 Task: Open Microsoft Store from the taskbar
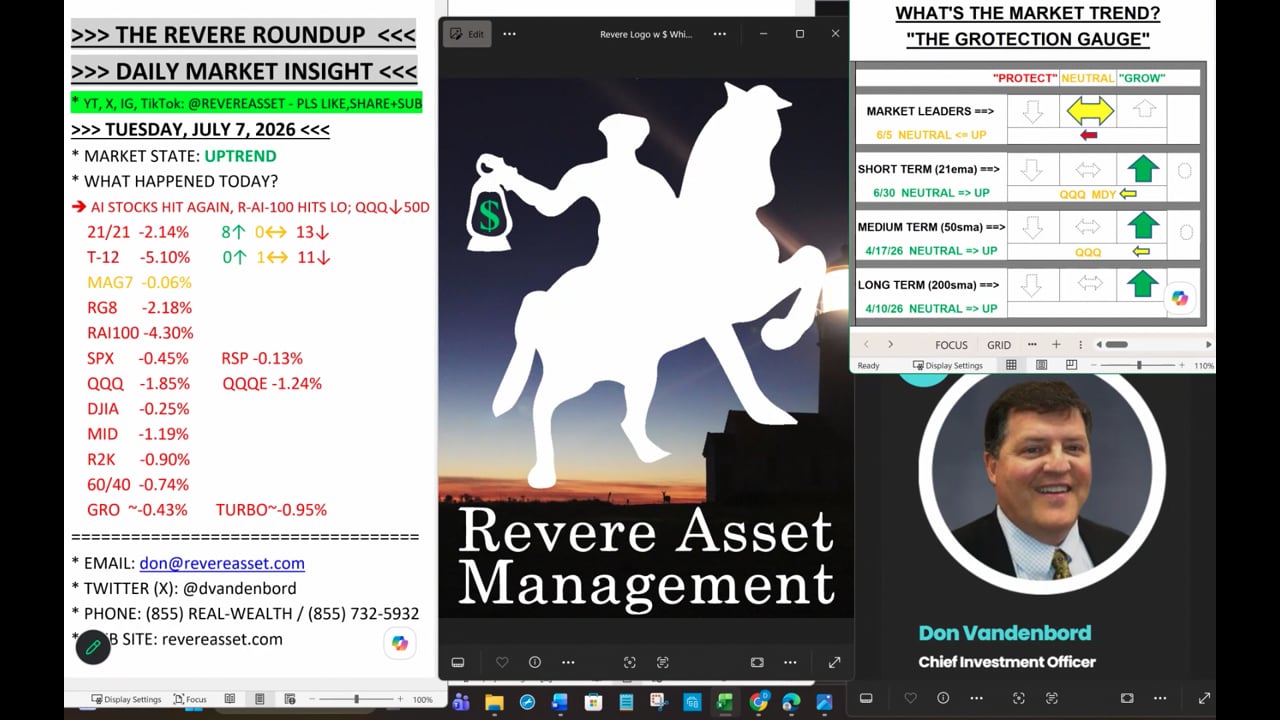pyautogui.click(x=593, y=703)
